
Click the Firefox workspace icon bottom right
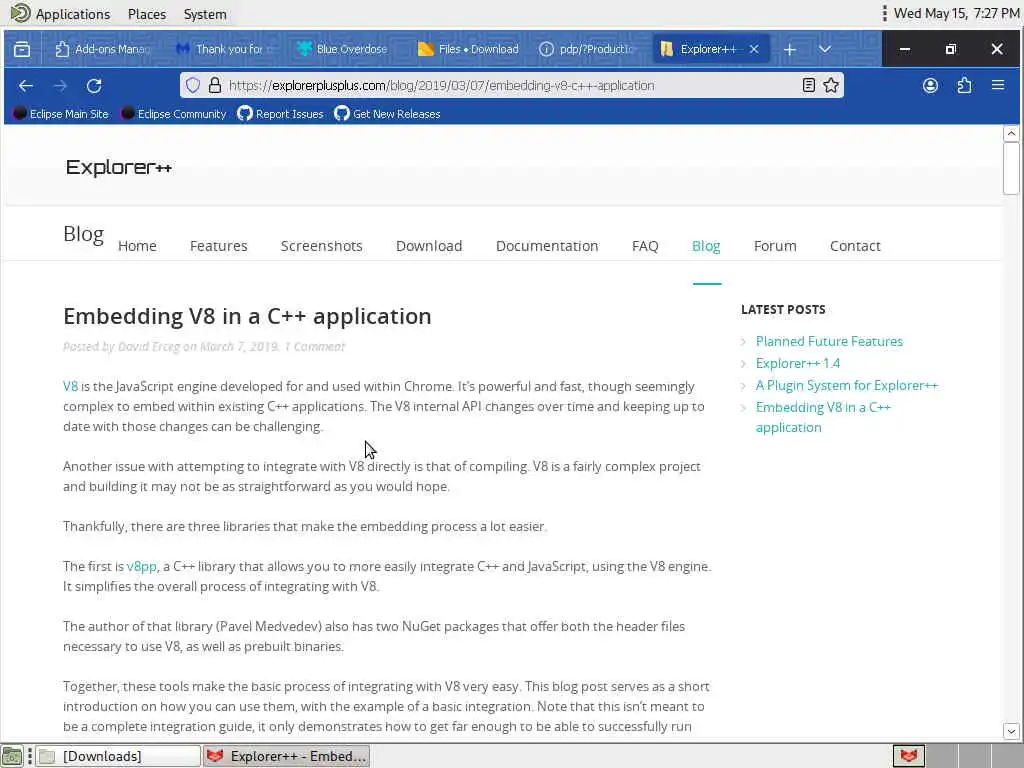click(x=908, y=756)
